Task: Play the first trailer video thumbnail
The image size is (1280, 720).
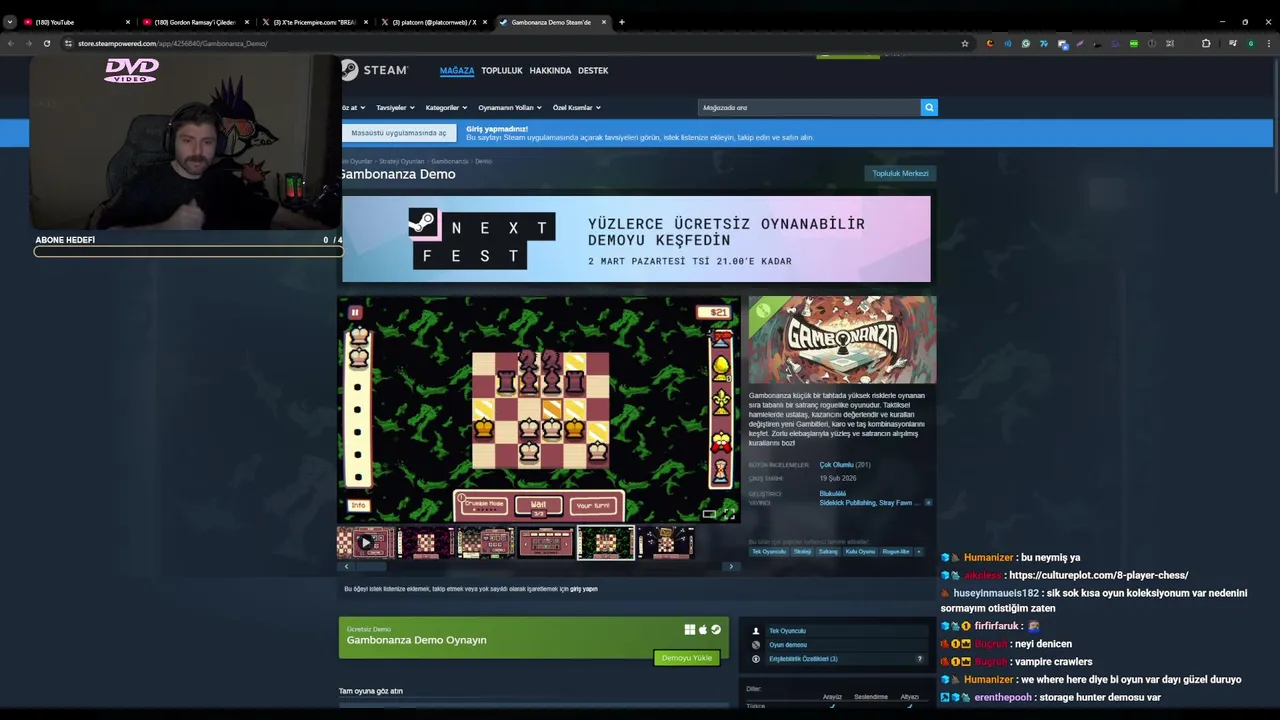Action: (x=366, y=543)
